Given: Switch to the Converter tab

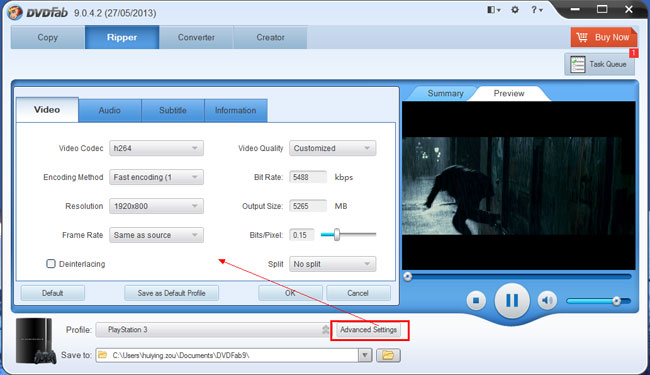Looking at the screenshot, I should pos(196,37).
